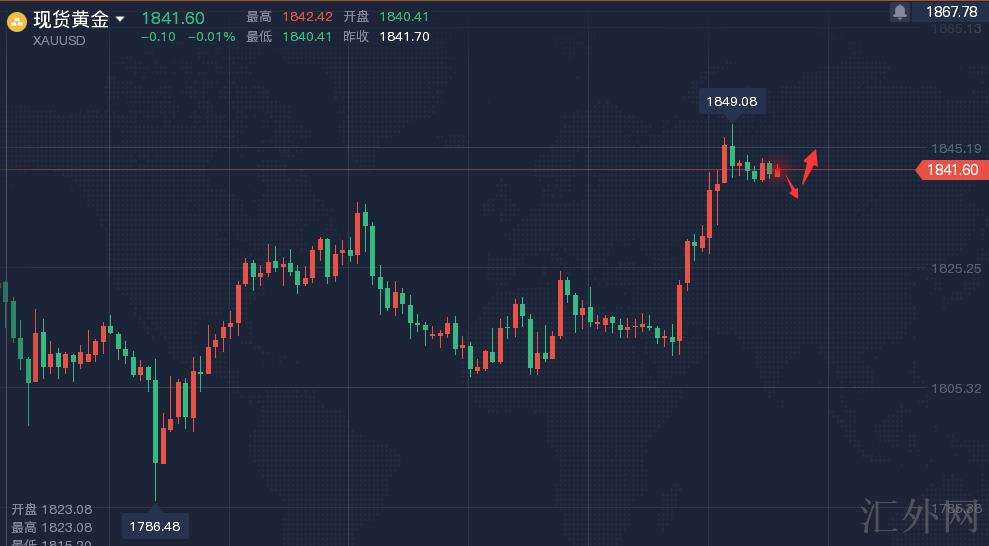Click the red upward arrow annotation
This screenshot has height=546, width=989.
click(810, 165)
